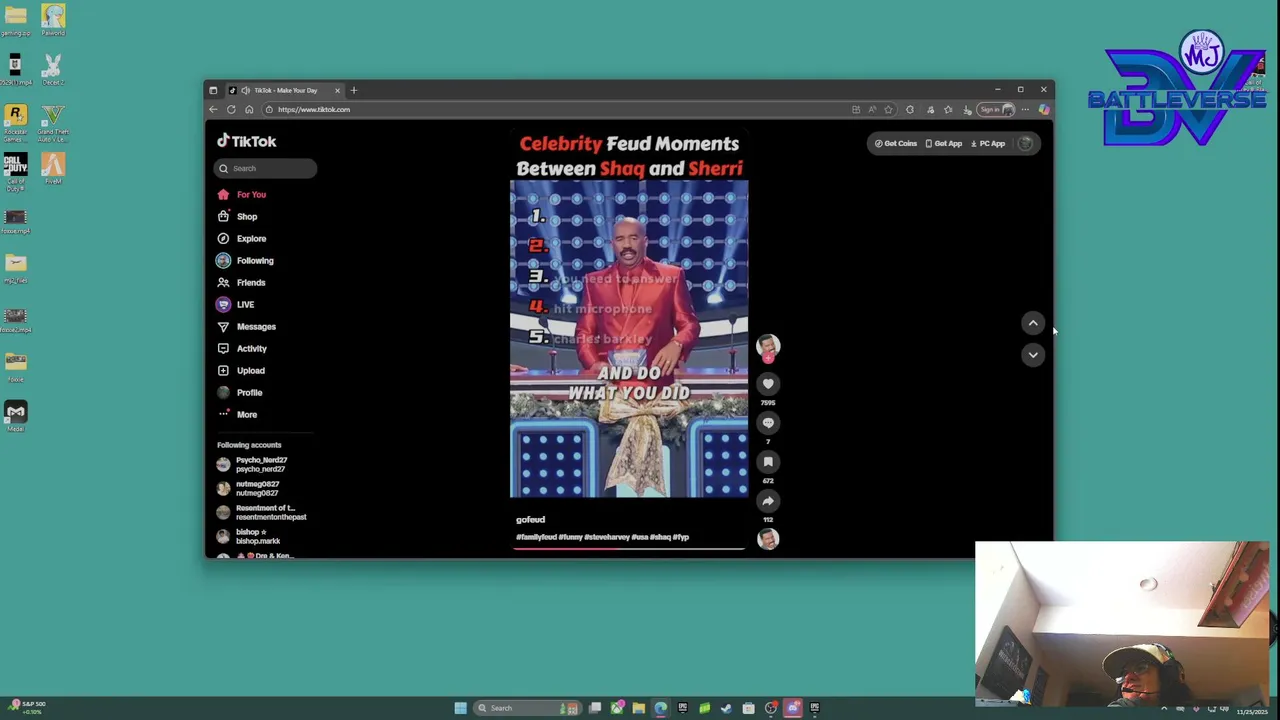This screenshot has height=720, width=1280.
Task: Click PC App download button
Action: [988, 144]
